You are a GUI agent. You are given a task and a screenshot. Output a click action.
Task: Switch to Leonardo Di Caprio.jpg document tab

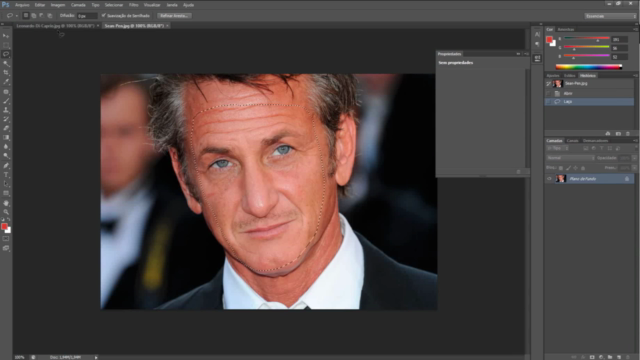point(56,26)
